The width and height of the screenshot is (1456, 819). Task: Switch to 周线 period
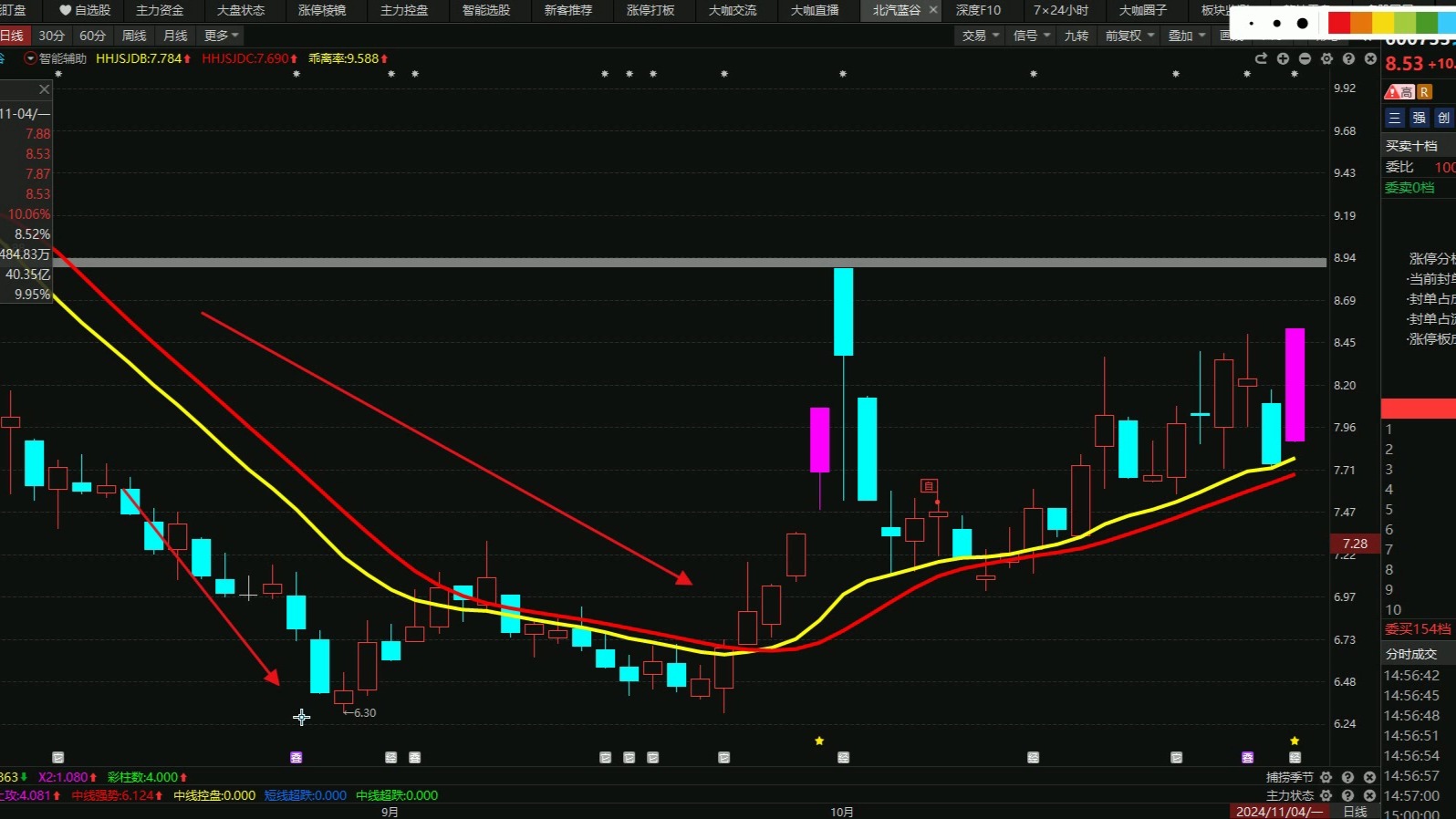pyautogui.click(x=134, y=36)
